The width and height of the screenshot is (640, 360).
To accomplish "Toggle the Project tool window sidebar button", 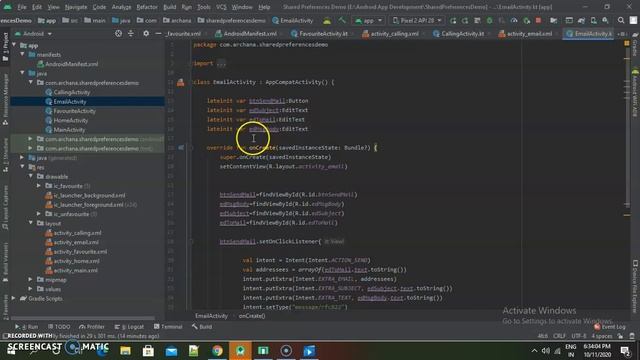I will (x=5, y=47).
